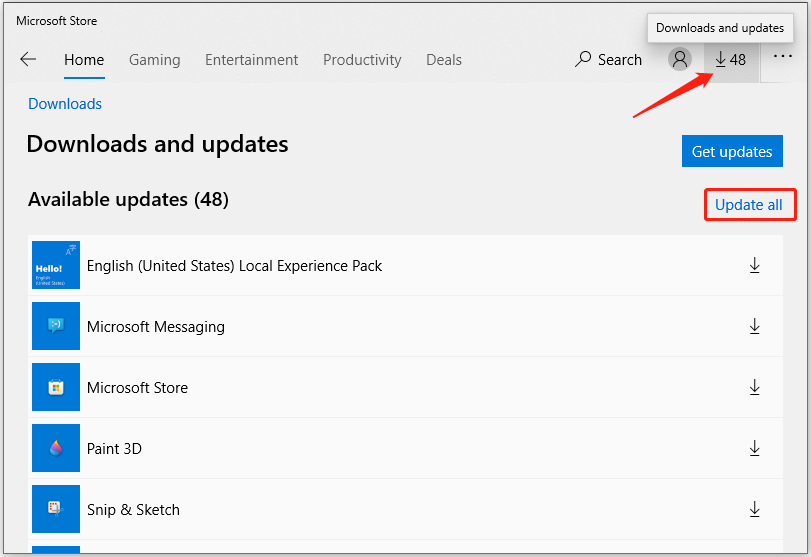Open the three-dot See more menu

pyautogui.click(x=782, y=58)
